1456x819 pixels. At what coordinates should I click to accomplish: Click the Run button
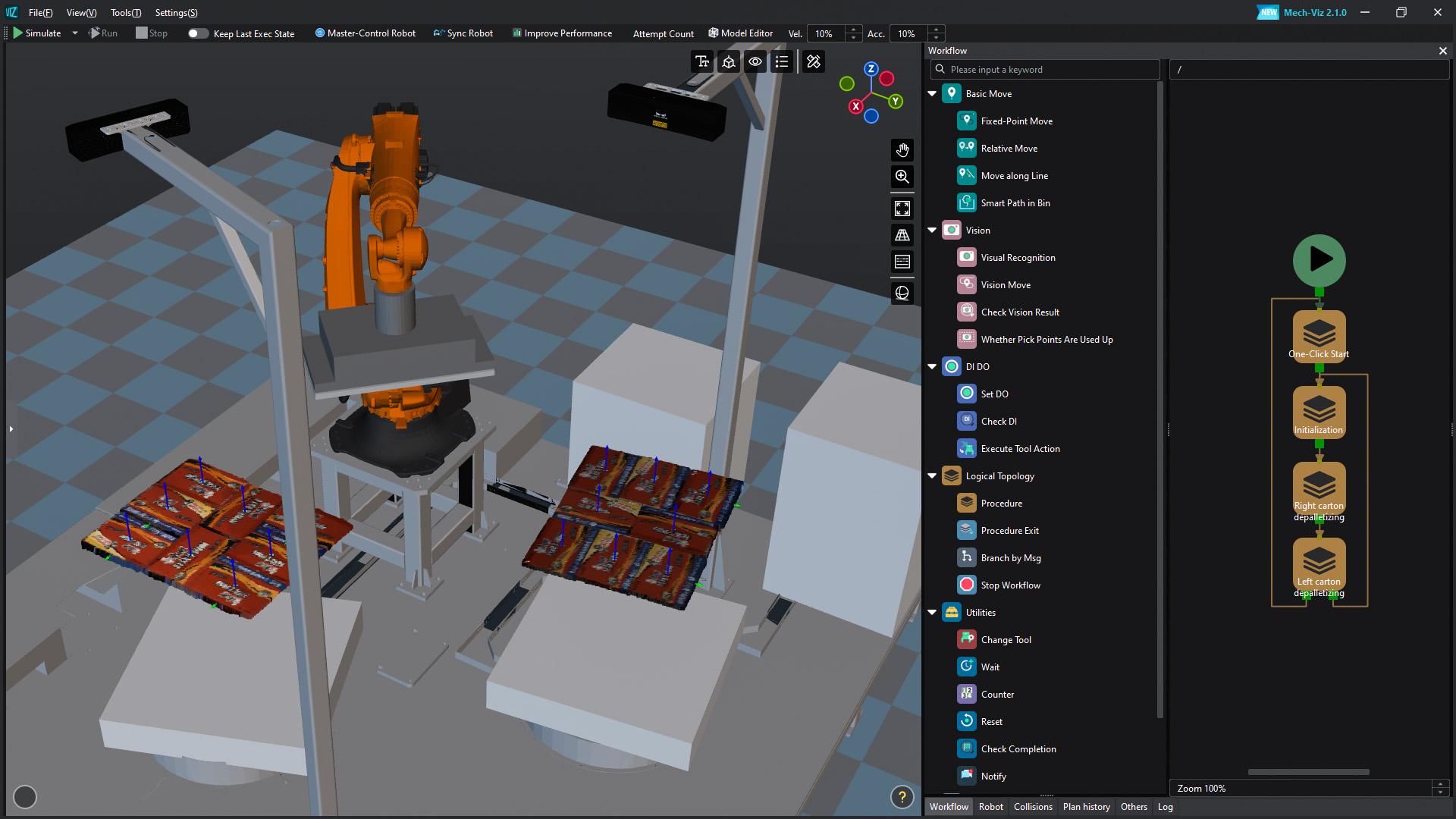point(103,33)
